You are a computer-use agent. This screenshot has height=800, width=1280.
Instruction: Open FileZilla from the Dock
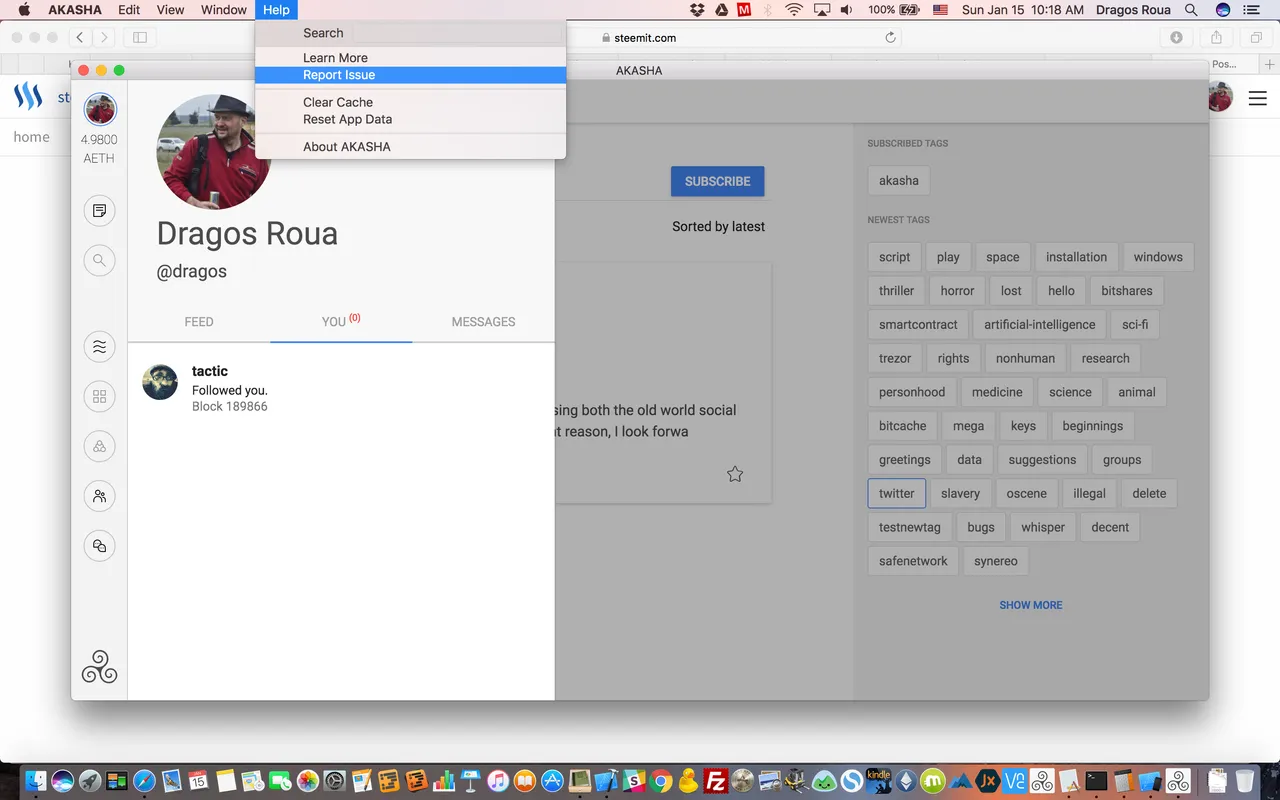(716, 781)
